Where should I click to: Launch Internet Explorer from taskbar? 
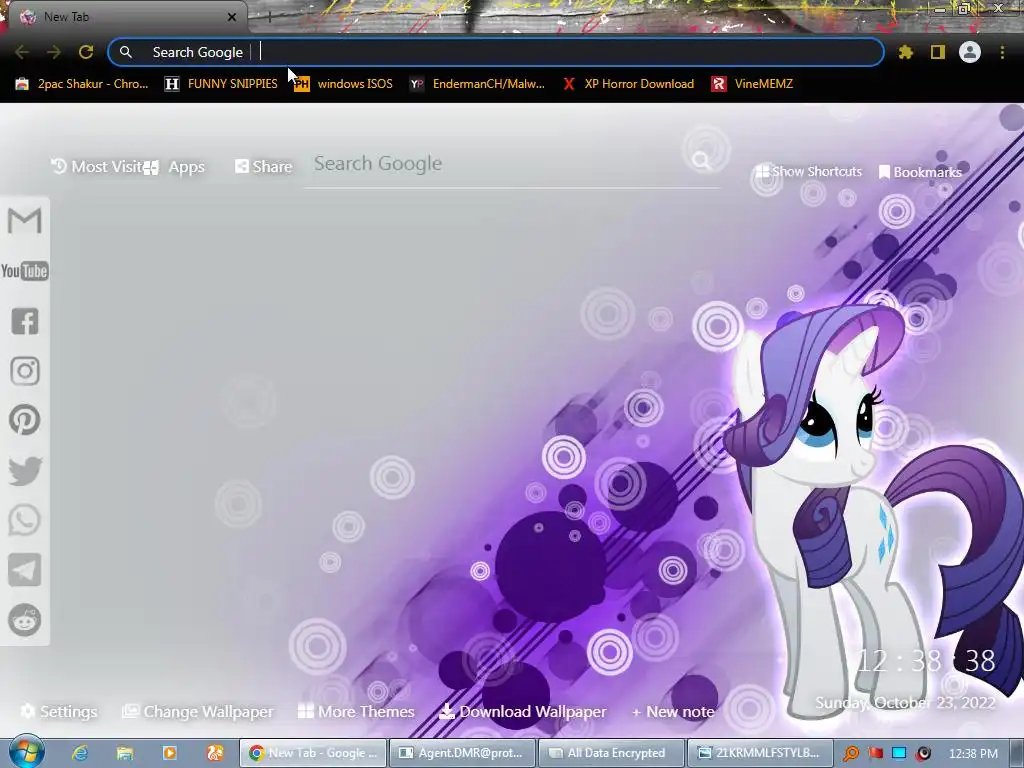pos(80,753)
